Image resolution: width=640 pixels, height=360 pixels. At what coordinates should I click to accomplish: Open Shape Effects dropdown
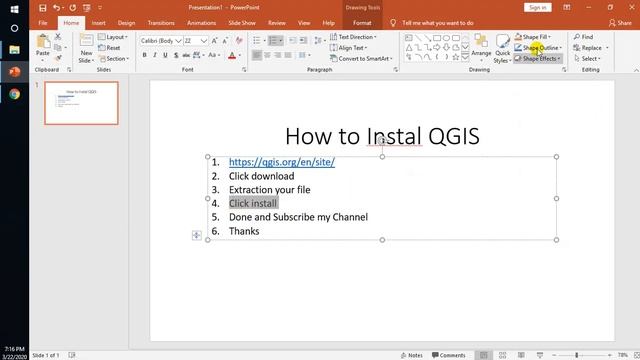(x=537, y=59)
